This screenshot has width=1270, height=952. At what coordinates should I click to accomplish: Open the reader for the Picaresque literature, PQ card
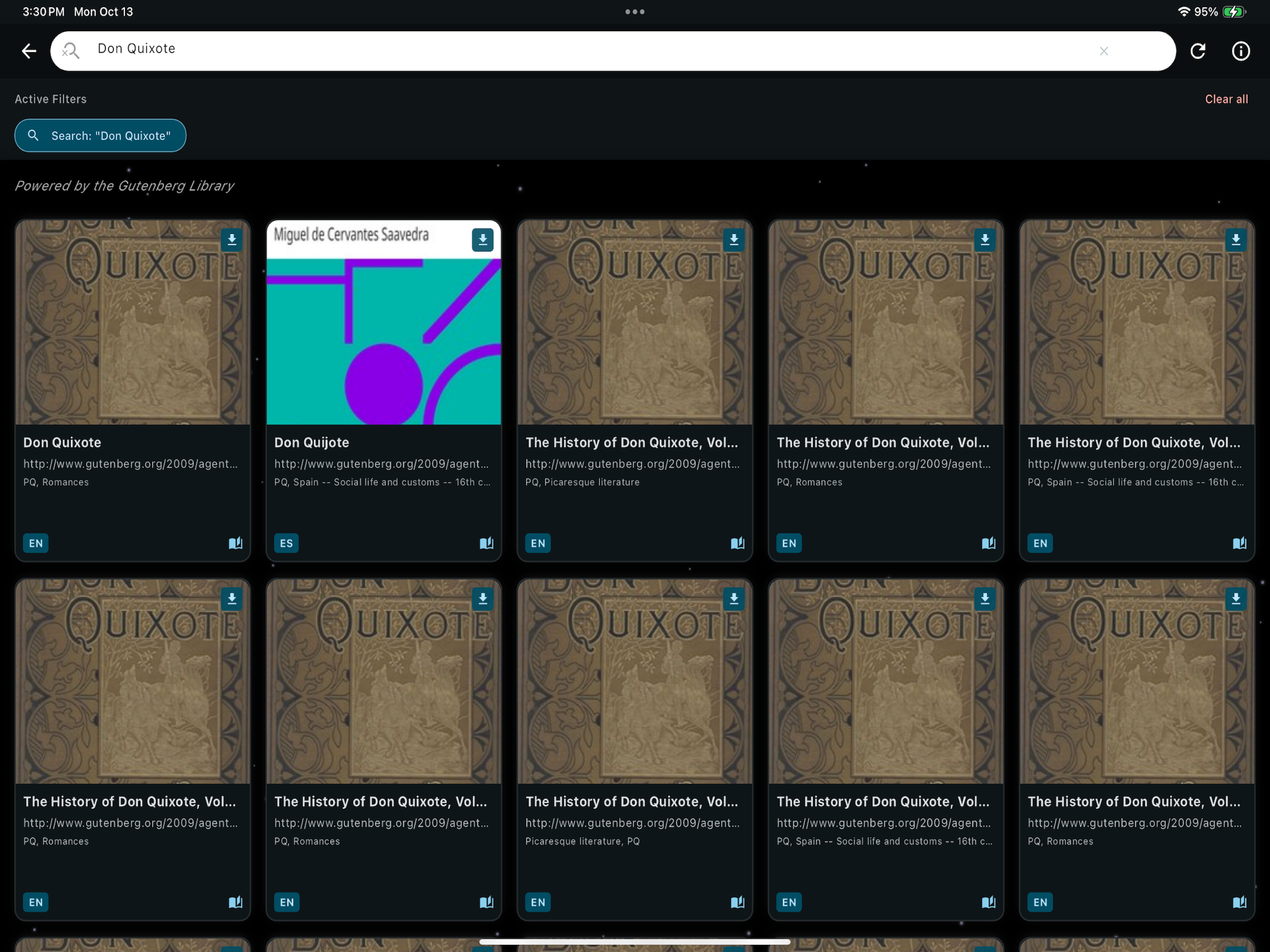738,902
